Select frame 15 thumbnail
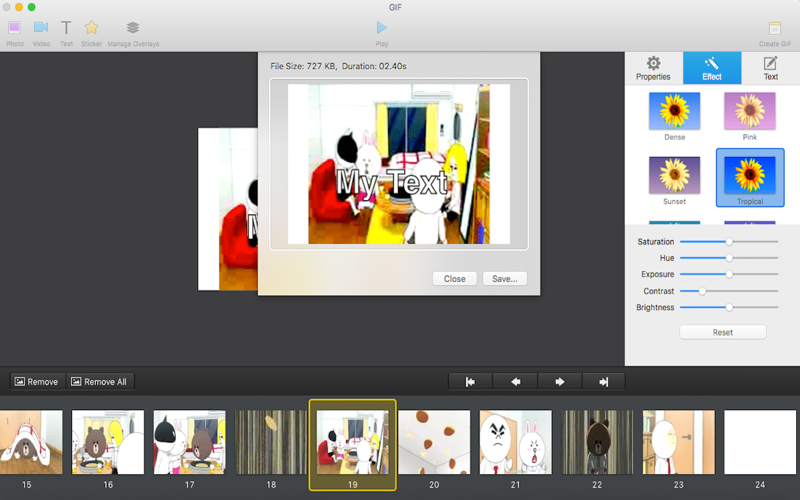Viewport: 800px width, 500px height. (x=31, y=442)
